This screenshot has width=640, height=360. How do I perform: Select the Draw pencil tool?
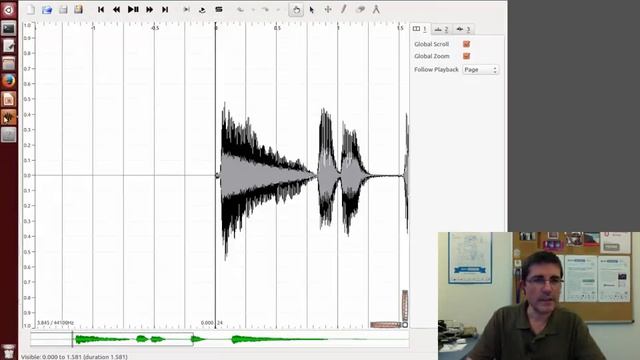pyautogui.click(x=344, y=9)
